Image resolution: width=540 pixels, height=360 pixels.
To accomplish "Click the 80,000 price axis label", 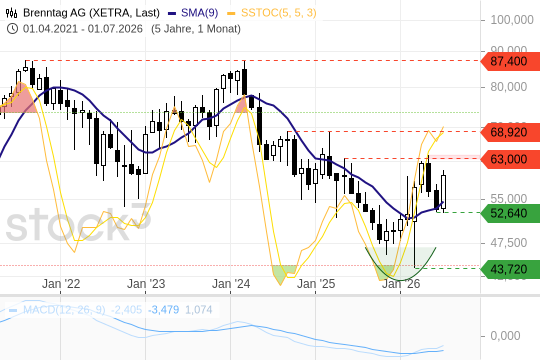I will point(509,86).
